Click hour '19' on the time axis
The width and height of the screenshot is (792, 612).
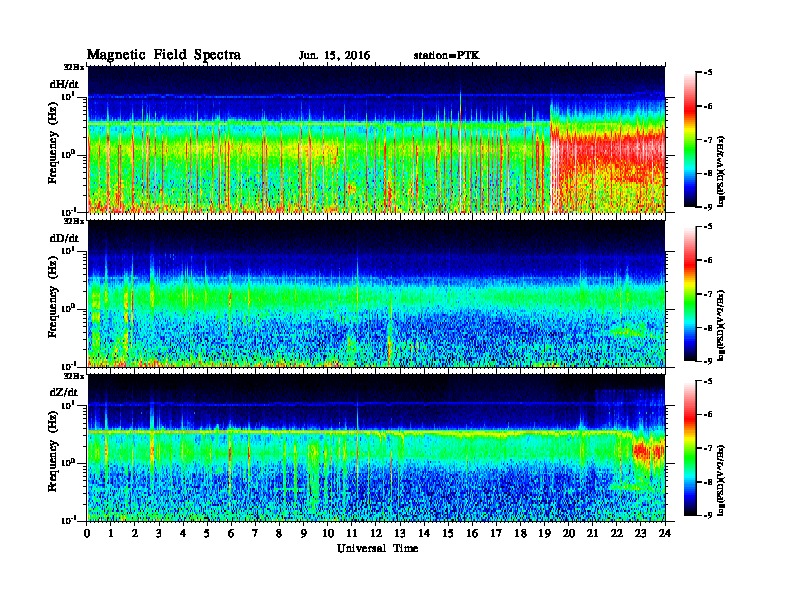[x=544, y=533]
